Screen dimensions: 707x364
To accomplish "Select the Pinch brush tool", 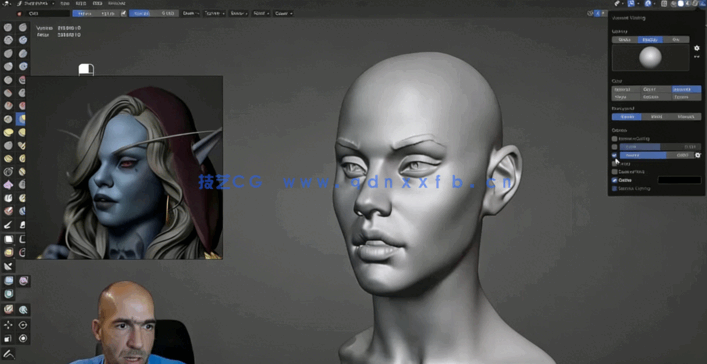I will 8,119.
